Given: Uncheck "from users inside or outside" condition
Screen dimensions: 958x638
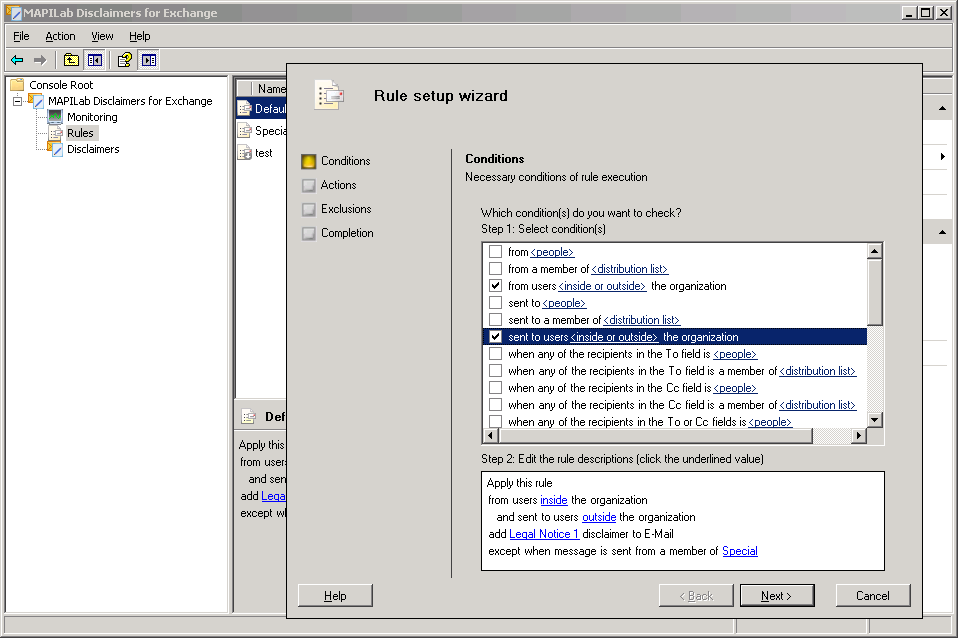Looking at the screenshot, I should [495, 286].
